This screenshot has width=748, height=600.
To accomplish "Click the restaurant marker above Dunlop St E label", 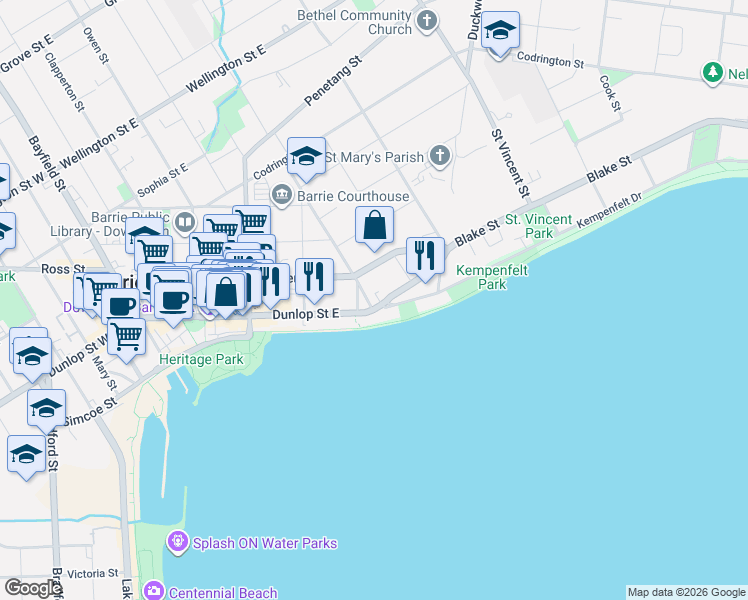I will (x=314, y=280).
